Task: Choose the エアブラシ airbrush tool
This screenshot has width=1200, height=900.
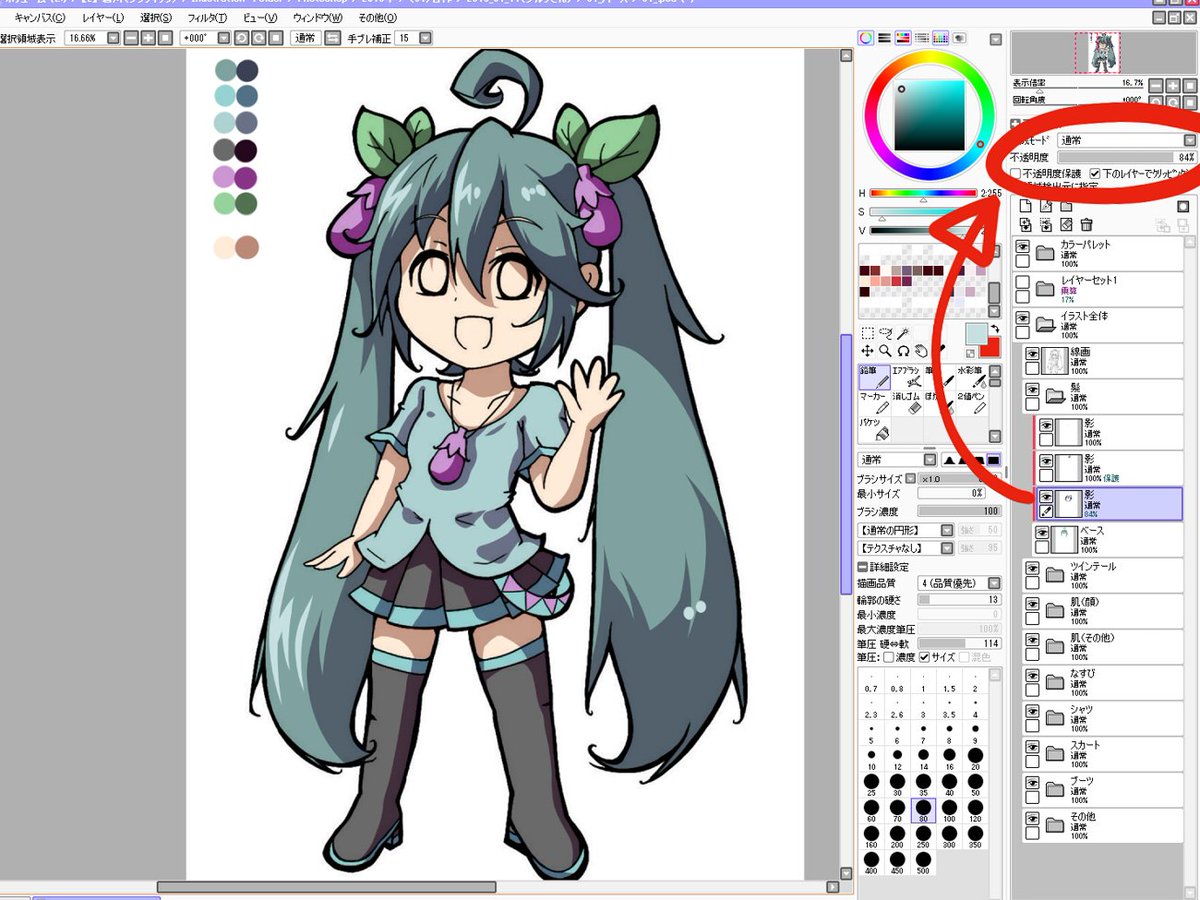Action: click(906, 377)
